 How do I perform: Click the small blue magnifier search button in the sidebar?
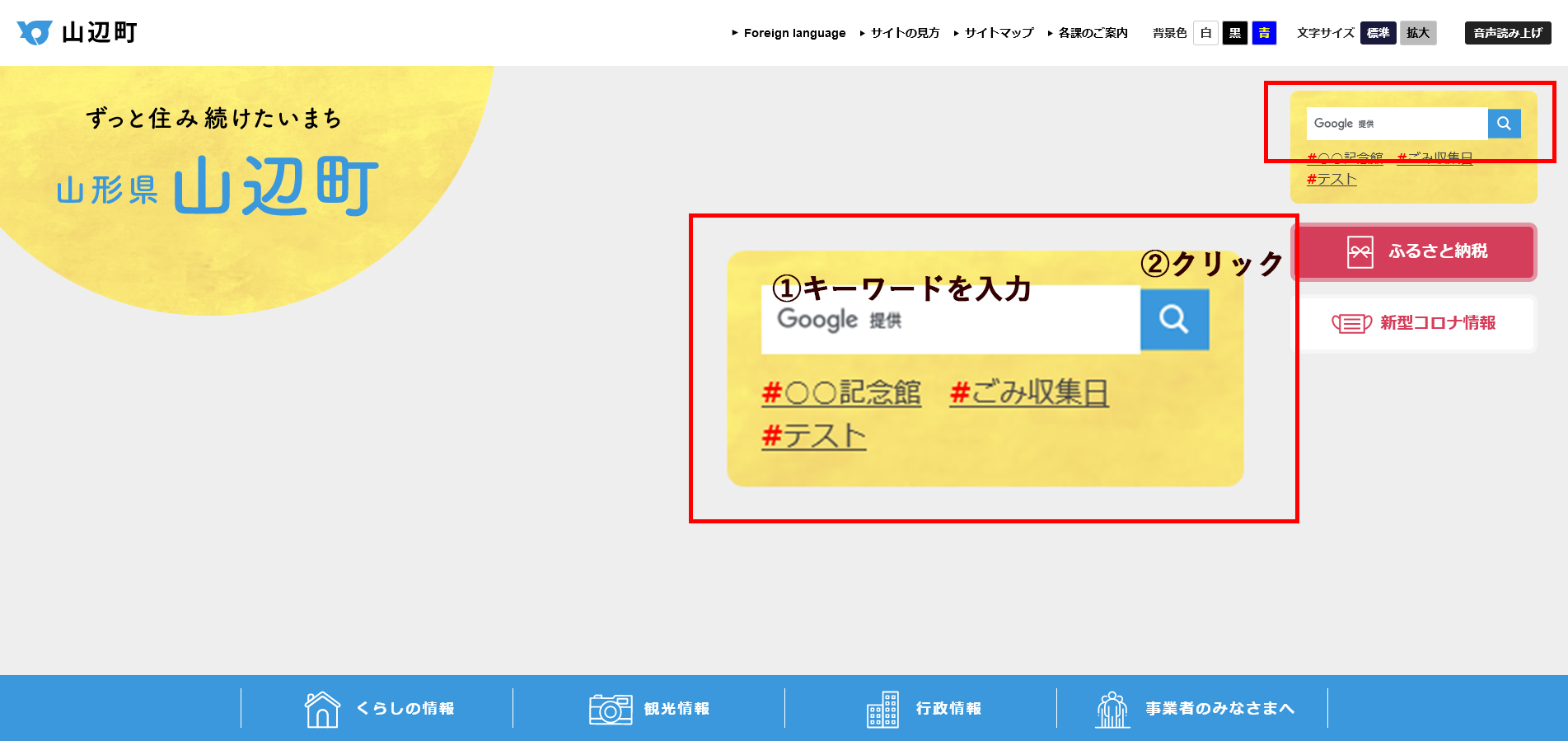point(1505,124)
